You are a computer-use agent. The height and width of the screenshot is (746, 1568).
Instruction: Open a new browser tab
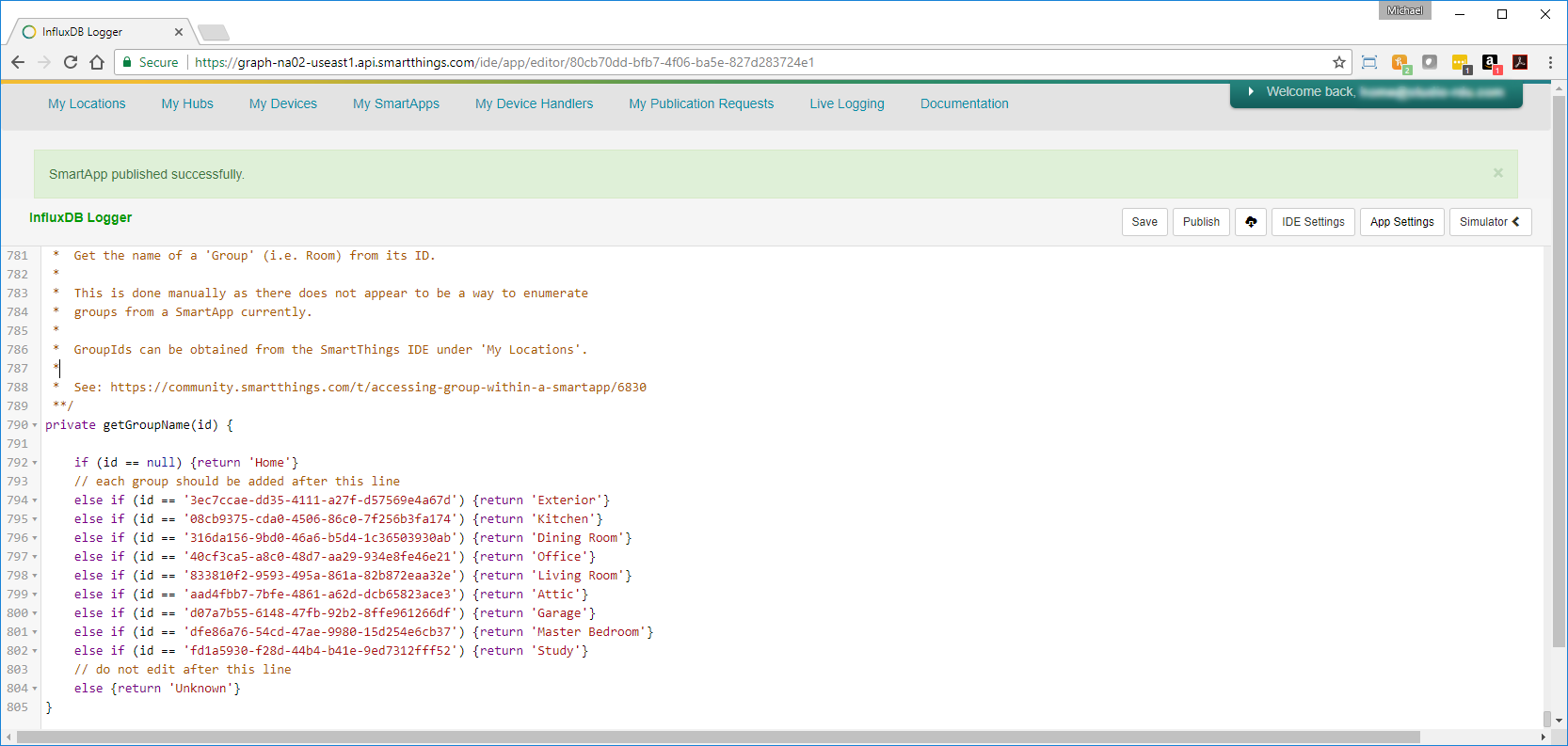click(214, 33)
